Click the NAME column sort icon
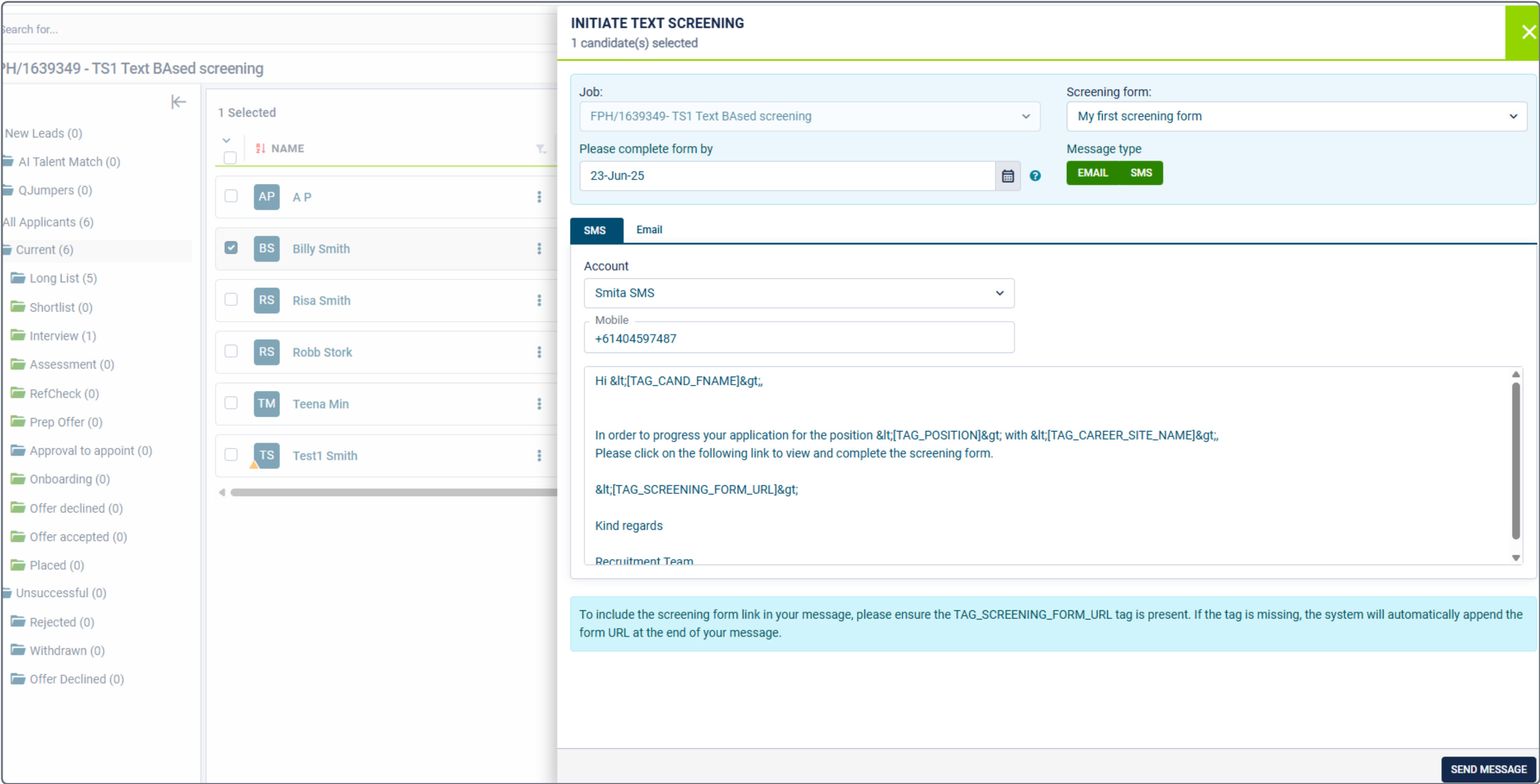Screen dimensions: 1540x784 click(260, 148)
